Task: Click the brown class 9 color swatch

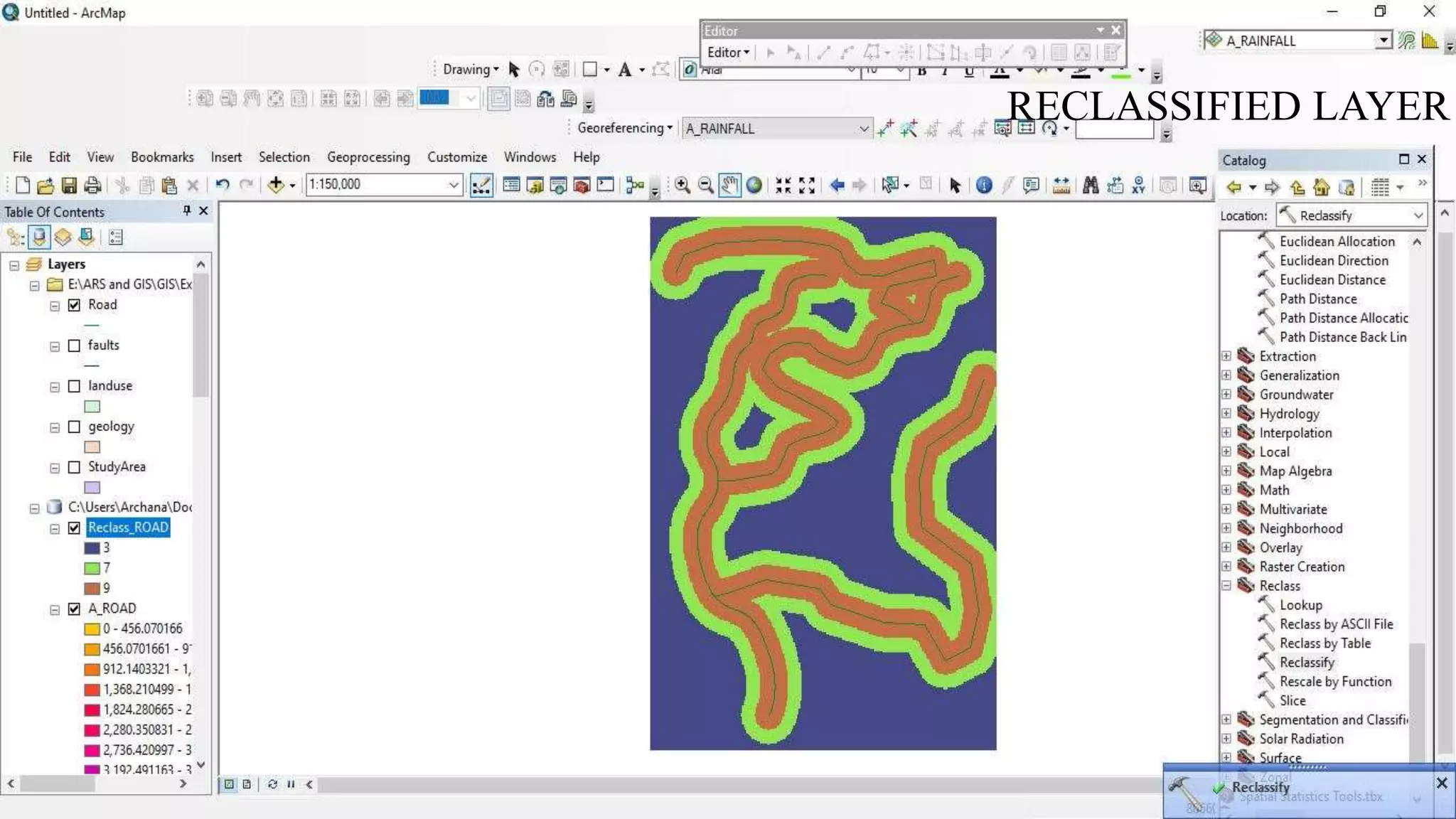Action: point(92,588)
